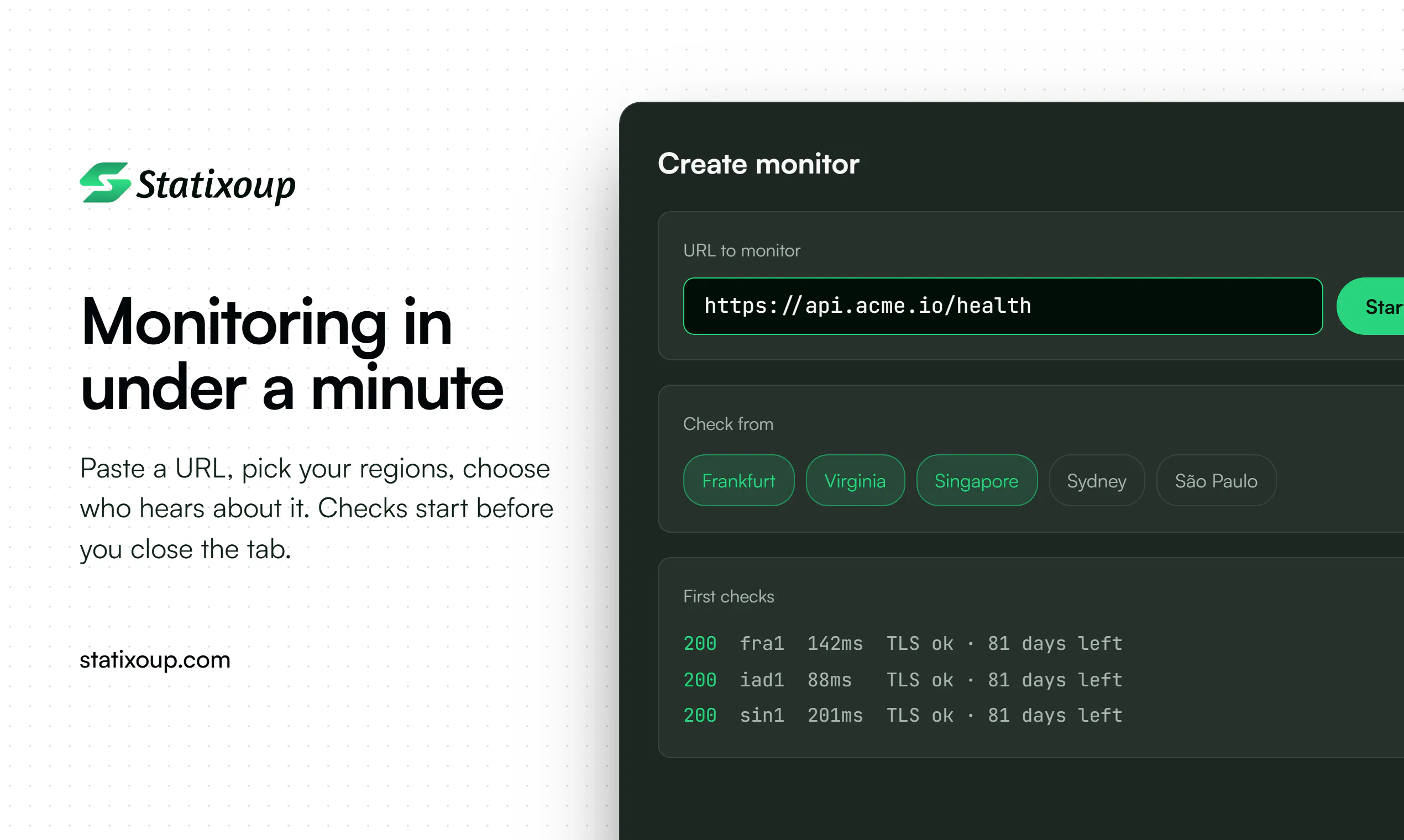
Task: Deselect the Virginia region chip
Action: pos(855,481)
